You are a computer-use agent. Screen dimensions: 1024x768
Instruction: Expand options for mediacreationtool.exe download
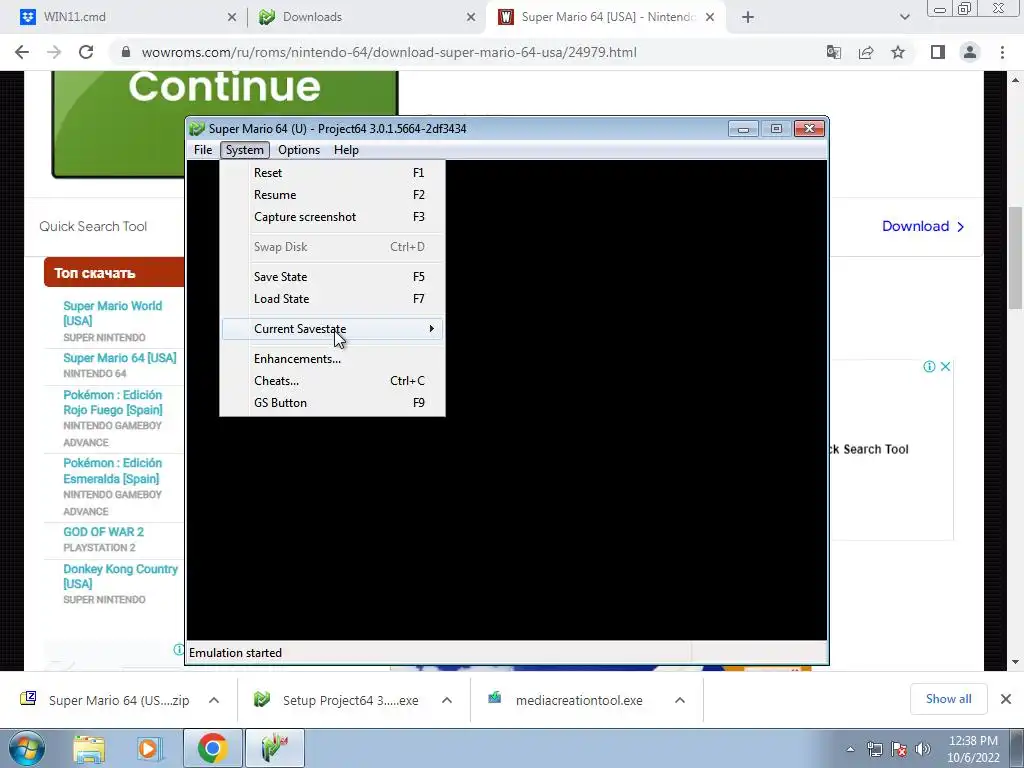click(680, 700)
